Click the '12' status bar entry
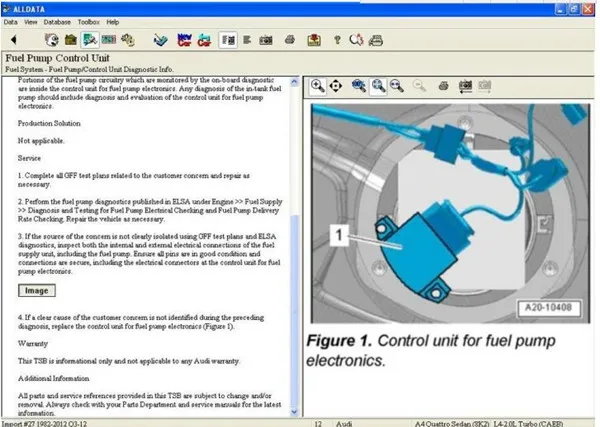Screen dimensions: 600x427 tap(318, 424)
